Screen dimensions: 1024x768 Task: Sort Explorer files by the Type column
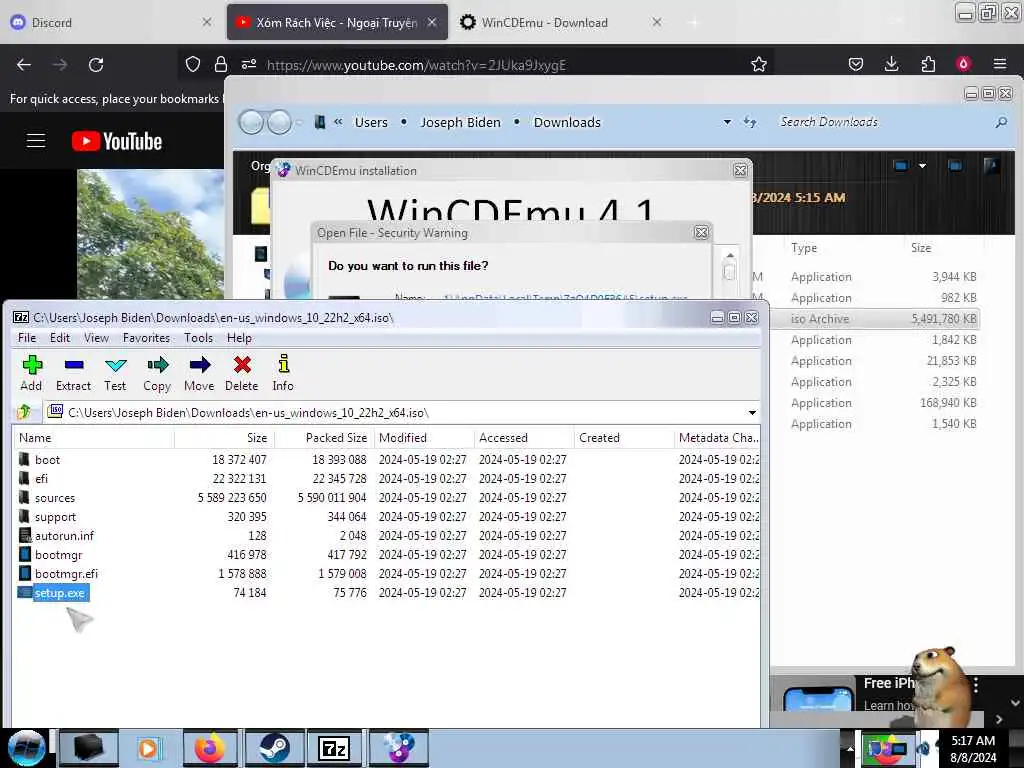coord(804,248)
